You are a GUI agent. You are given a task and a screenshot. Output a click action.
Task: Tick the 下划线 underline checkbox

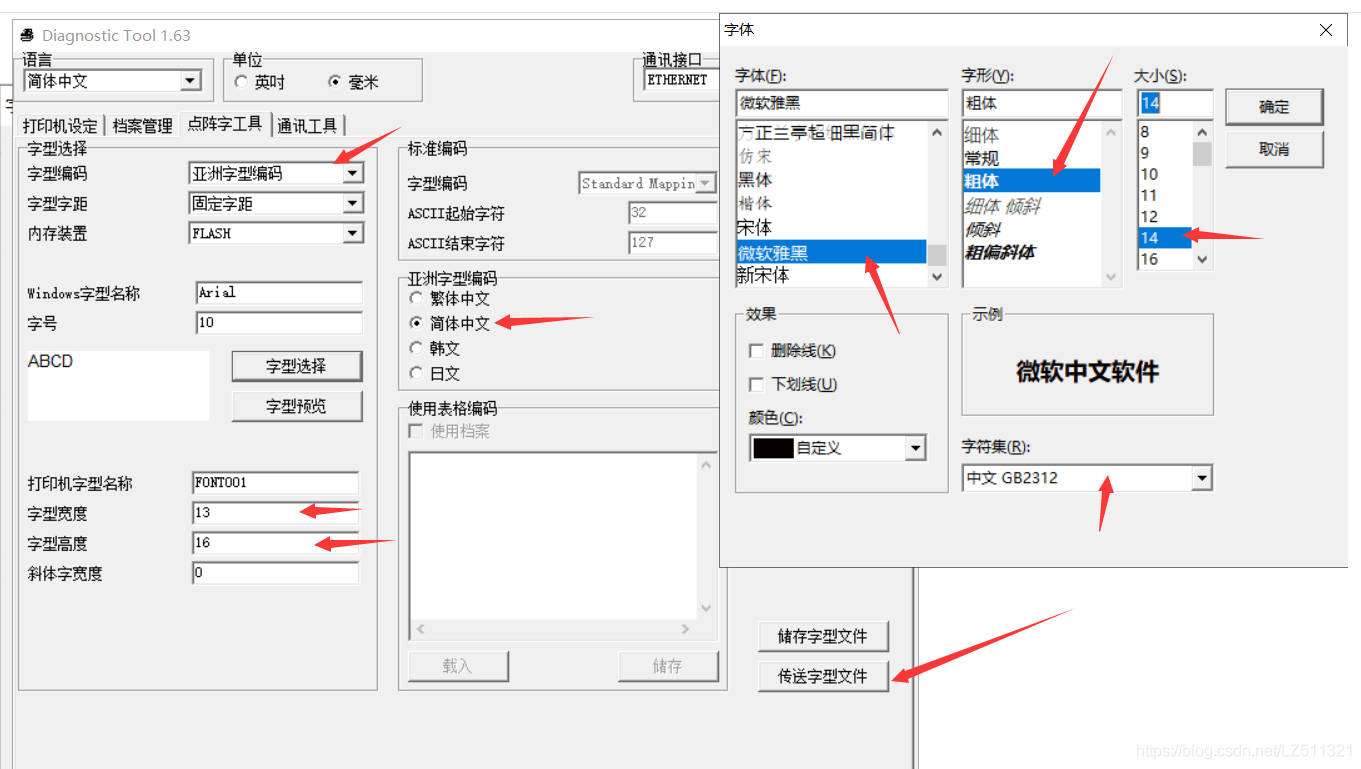(x=757, y=385)
